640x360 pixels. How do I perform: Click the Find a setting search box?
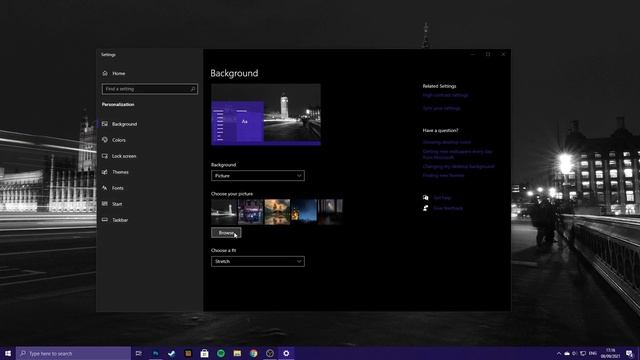point(149,89)
